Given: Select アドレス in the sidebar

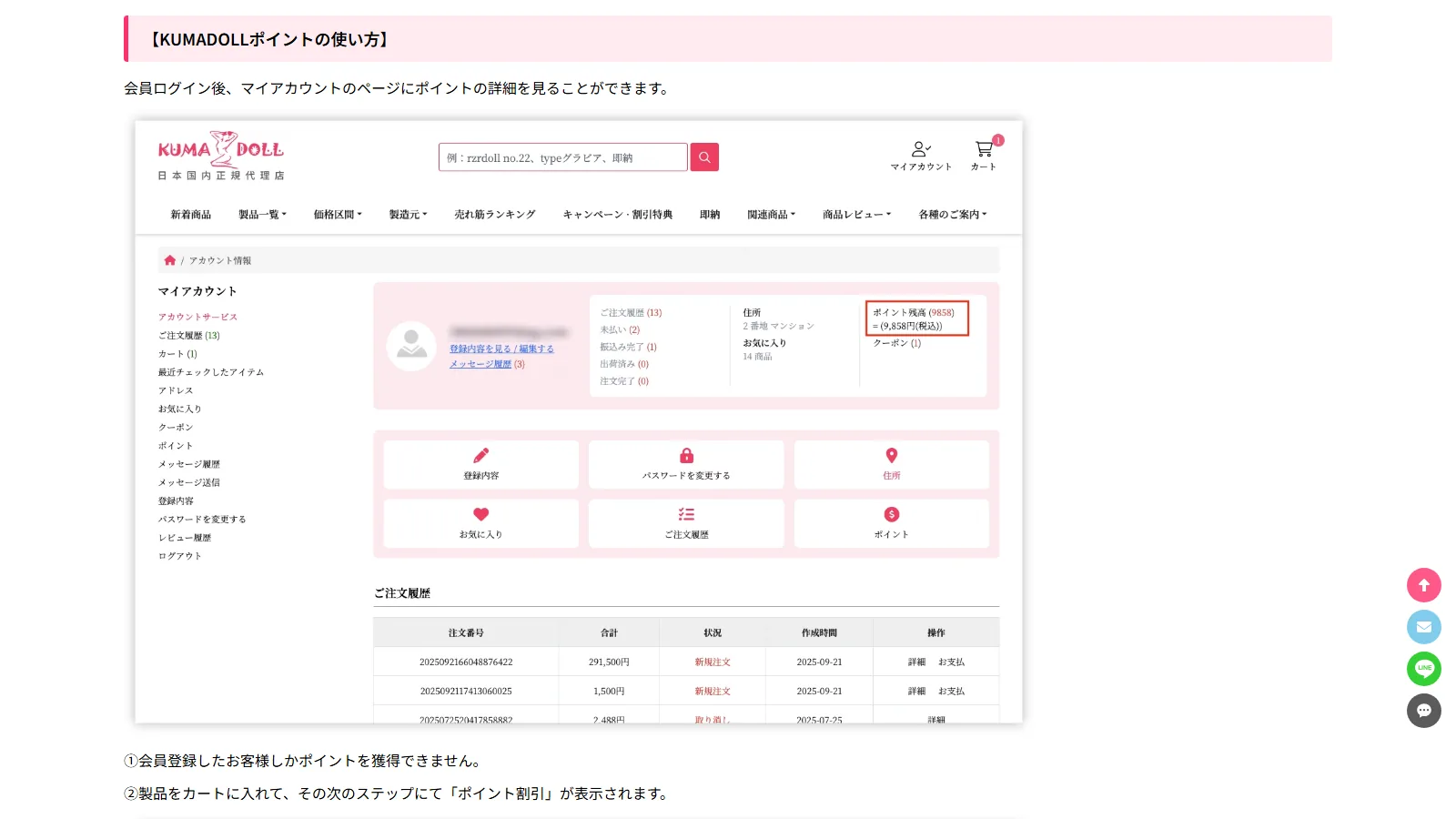Looking at the screenshot, I should pyautogui.click(x=176, y=390).
